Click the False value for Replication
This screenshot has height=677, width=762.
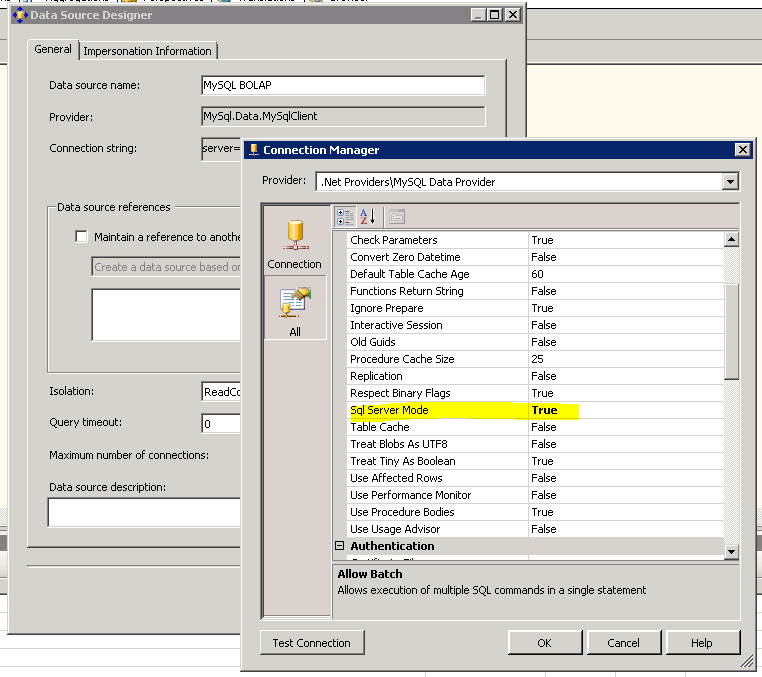pyautogui.click(x=544, y=376)
